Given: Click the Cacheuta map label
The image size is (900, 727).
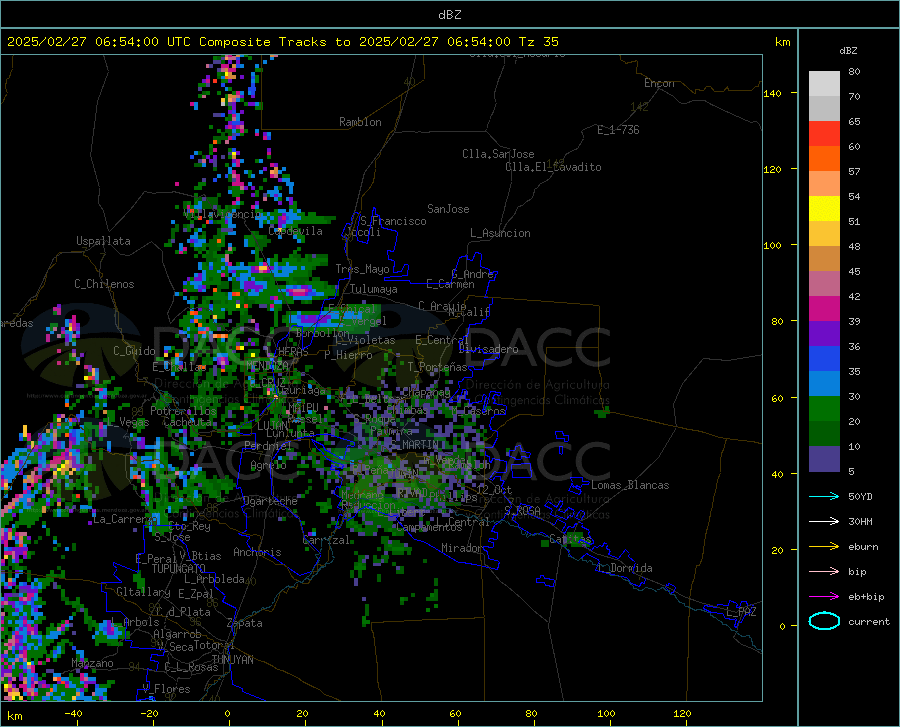Looking at the screenshot, I should tap(187, 422).
